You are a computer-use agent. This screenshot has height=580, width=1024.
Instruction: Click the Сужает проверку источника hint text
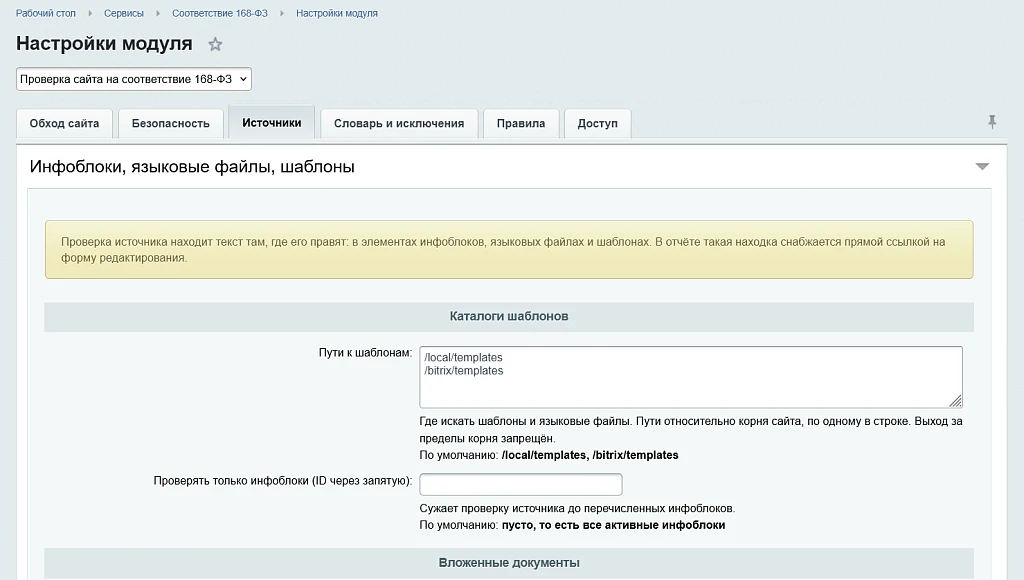pos(577,508)
